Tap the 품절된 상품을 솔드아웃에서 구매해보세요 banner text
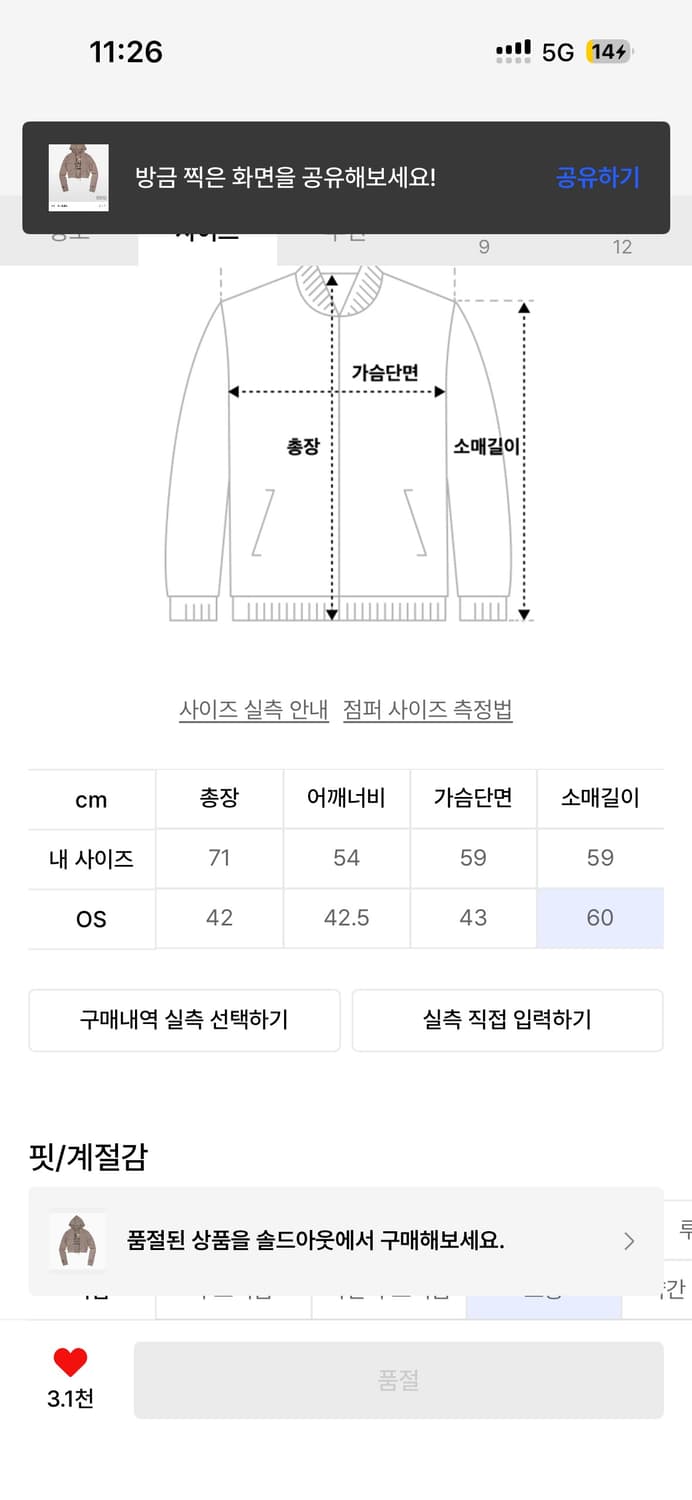This screenshot has height=1500, width=692. pos(315,1241)
